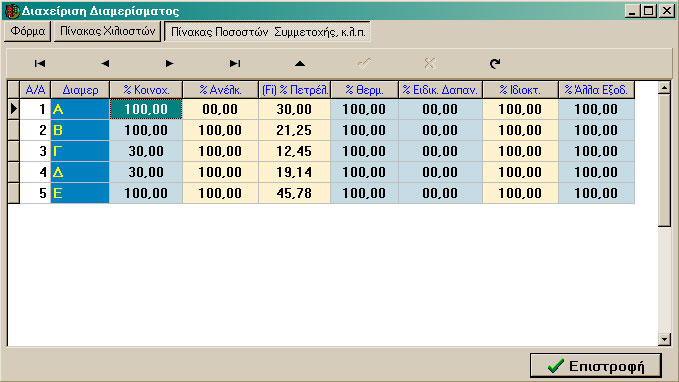Click the A/A column header
679x382 pixels.
pos(36,90)
